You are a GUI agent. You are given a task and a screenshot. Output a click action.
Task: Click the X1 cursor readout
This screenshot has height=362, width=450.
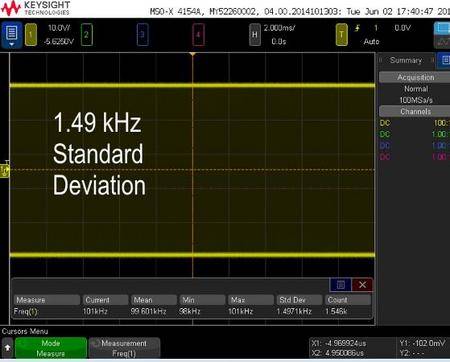click(x=339, y=343)
